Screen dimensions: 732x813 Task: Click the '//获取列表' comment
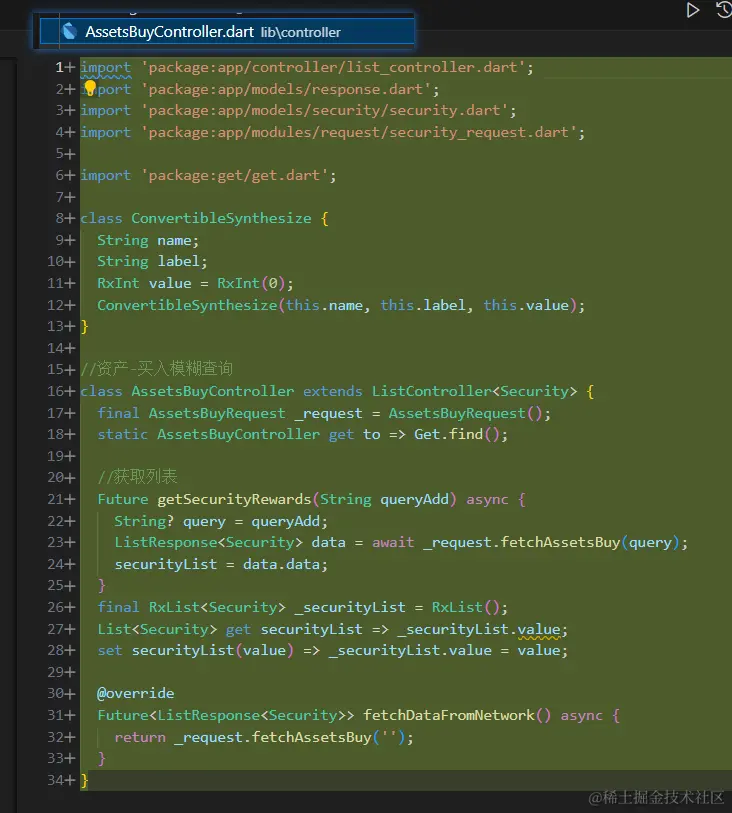pyautogui.click(x=137, y=476)
